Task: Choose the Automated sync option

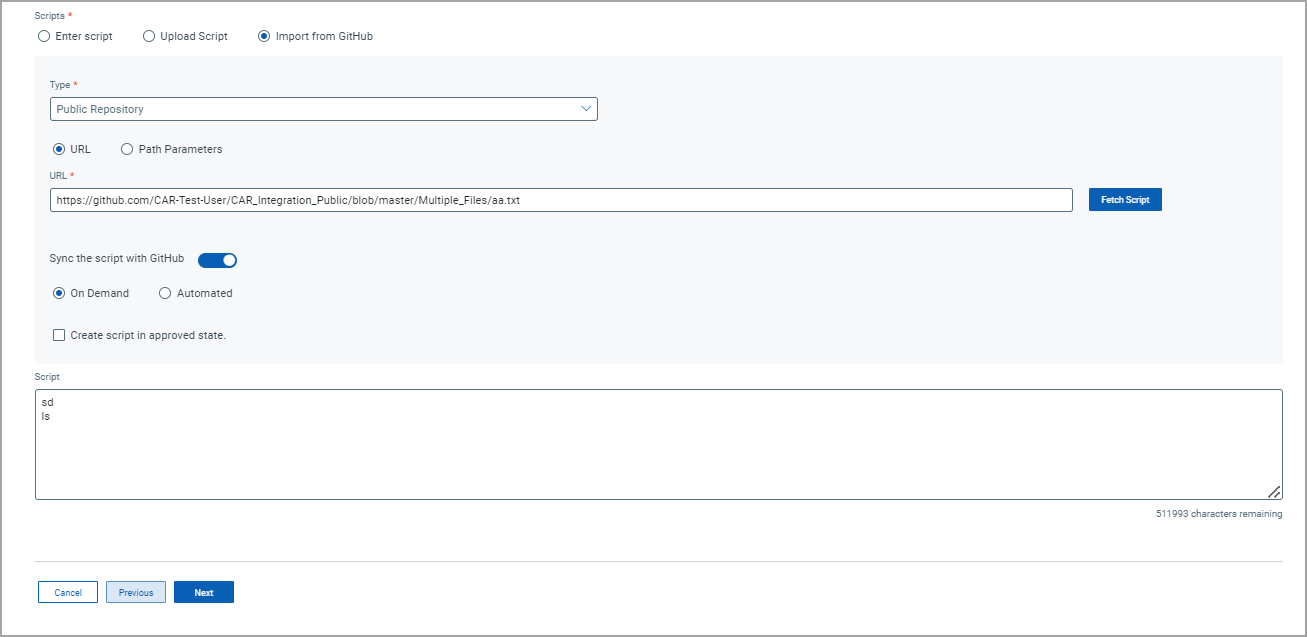Action: (165, 293)
